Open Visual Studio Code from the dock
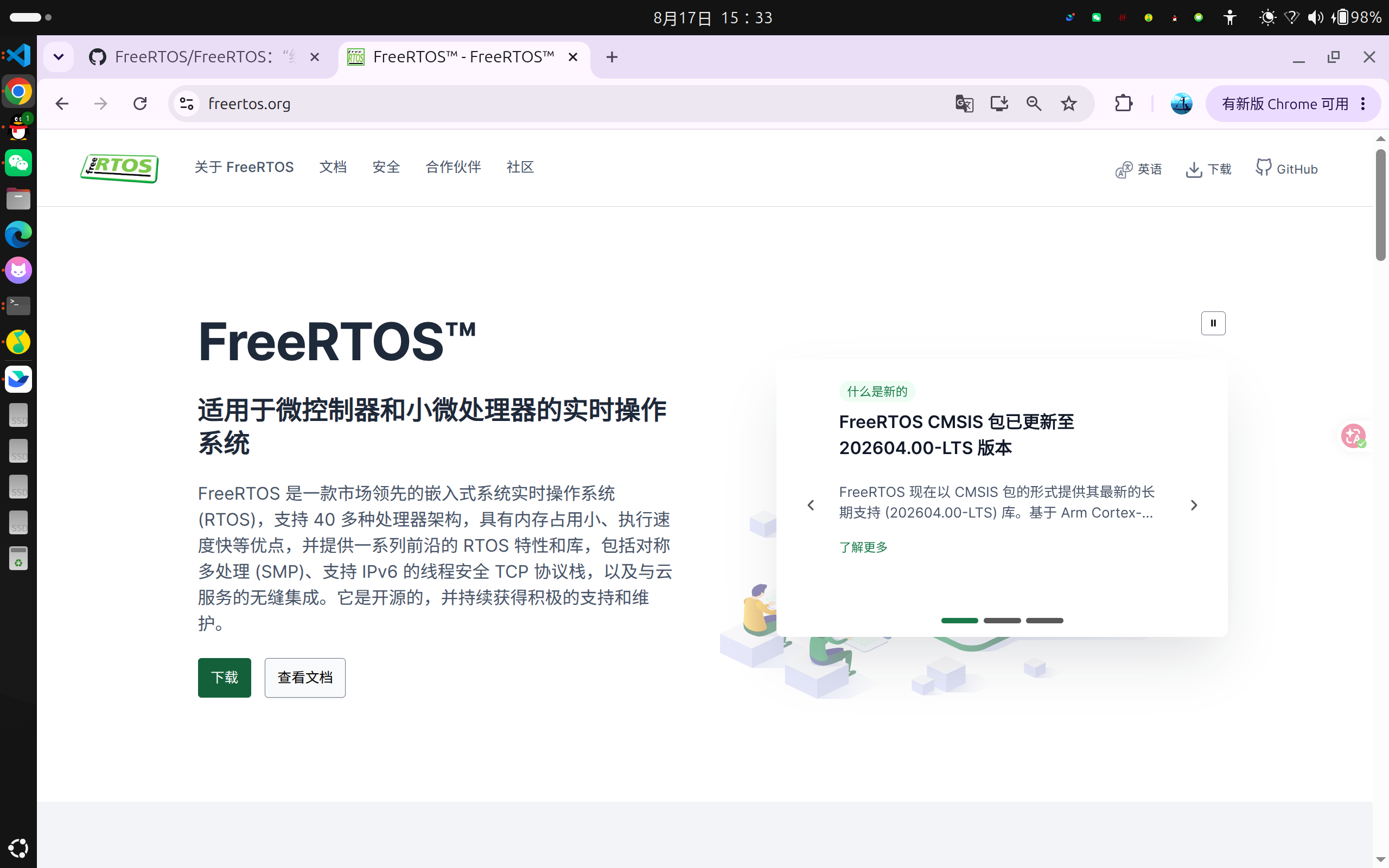Image resolution: width=1389 pixels, height=868 pixels. (18, 55)
